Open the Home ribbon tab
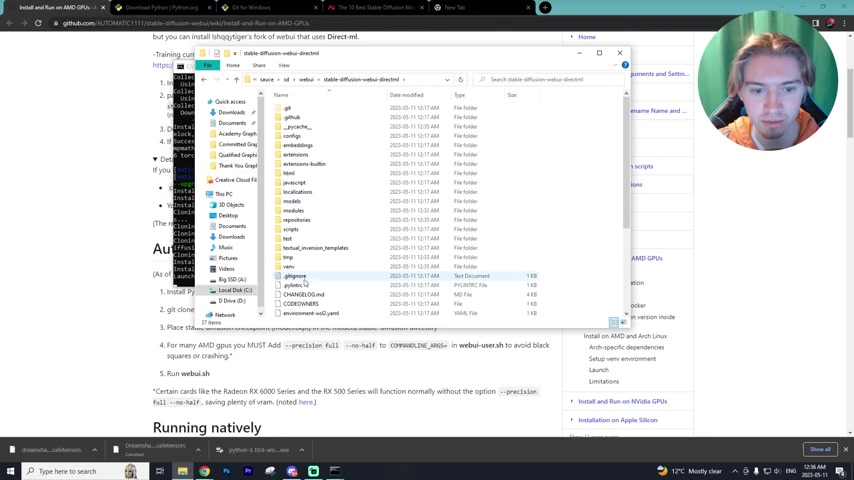Image resolution: width=854 pixels, height=480 pixels. pyautogui.click(x=233, y=65)
